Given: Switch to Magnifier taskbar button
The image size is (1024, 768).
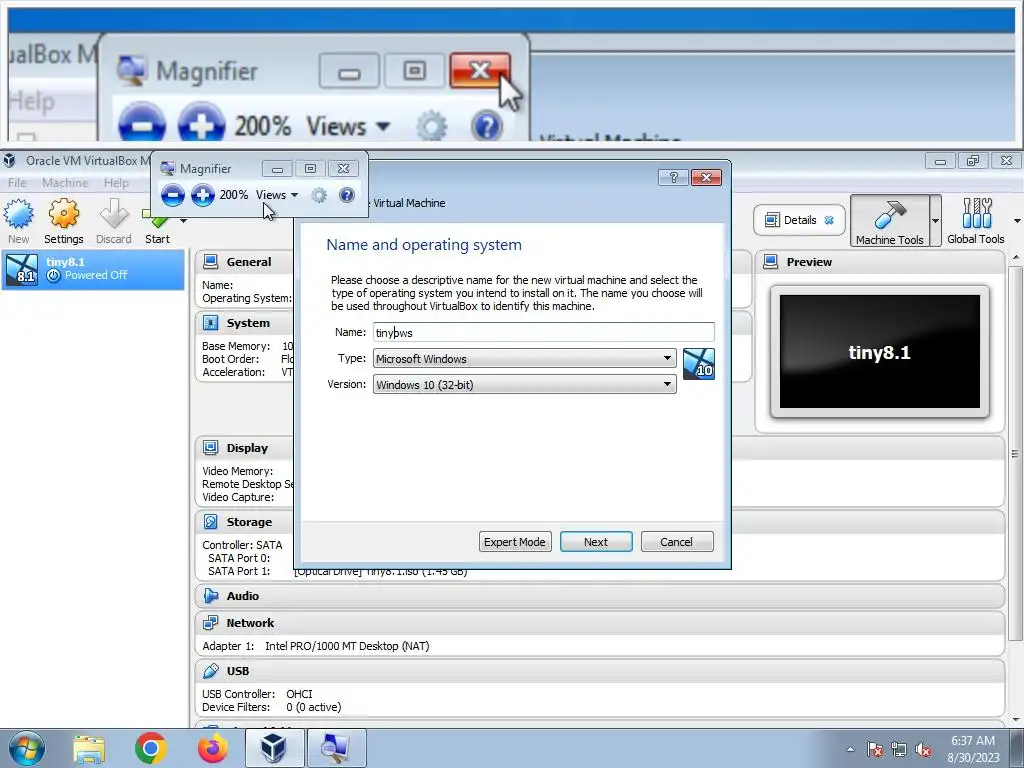Looking at the screenshot, I should pos(336,748).
